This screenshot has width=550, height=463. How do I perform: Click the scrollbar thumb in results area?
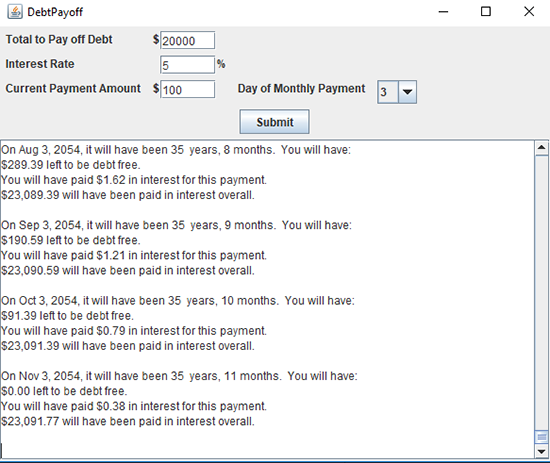tap(542, 437)
